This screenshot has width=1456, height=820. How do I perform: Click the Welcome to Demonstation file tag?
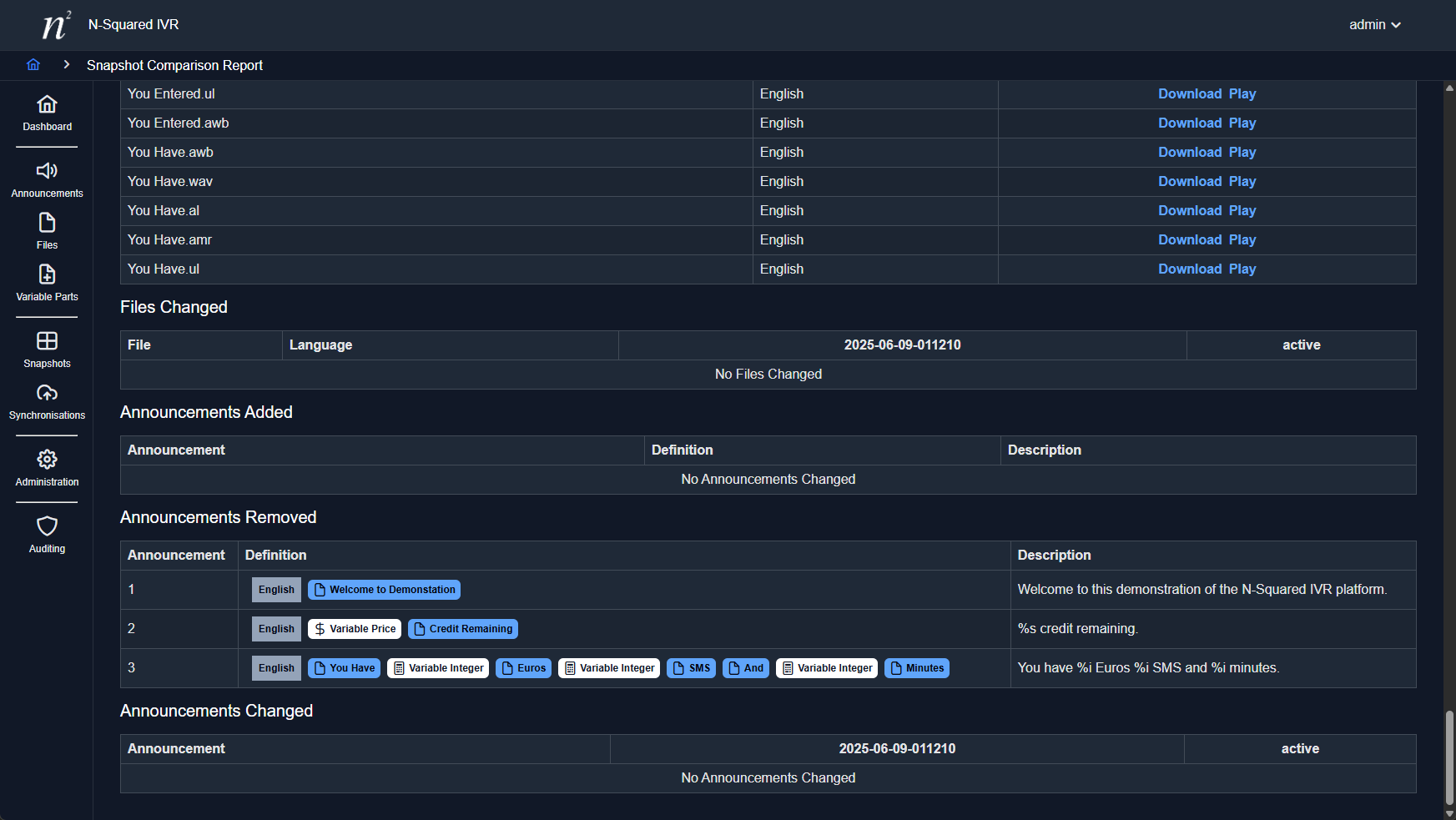[x=384, y=590]
